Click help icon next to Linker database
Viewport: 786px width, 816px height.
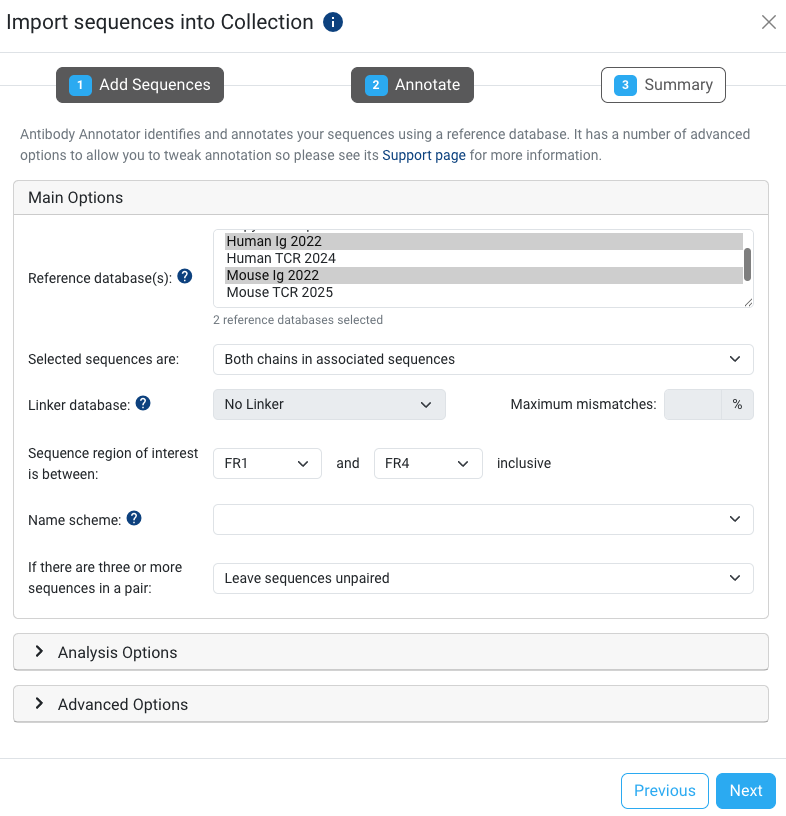143,403
